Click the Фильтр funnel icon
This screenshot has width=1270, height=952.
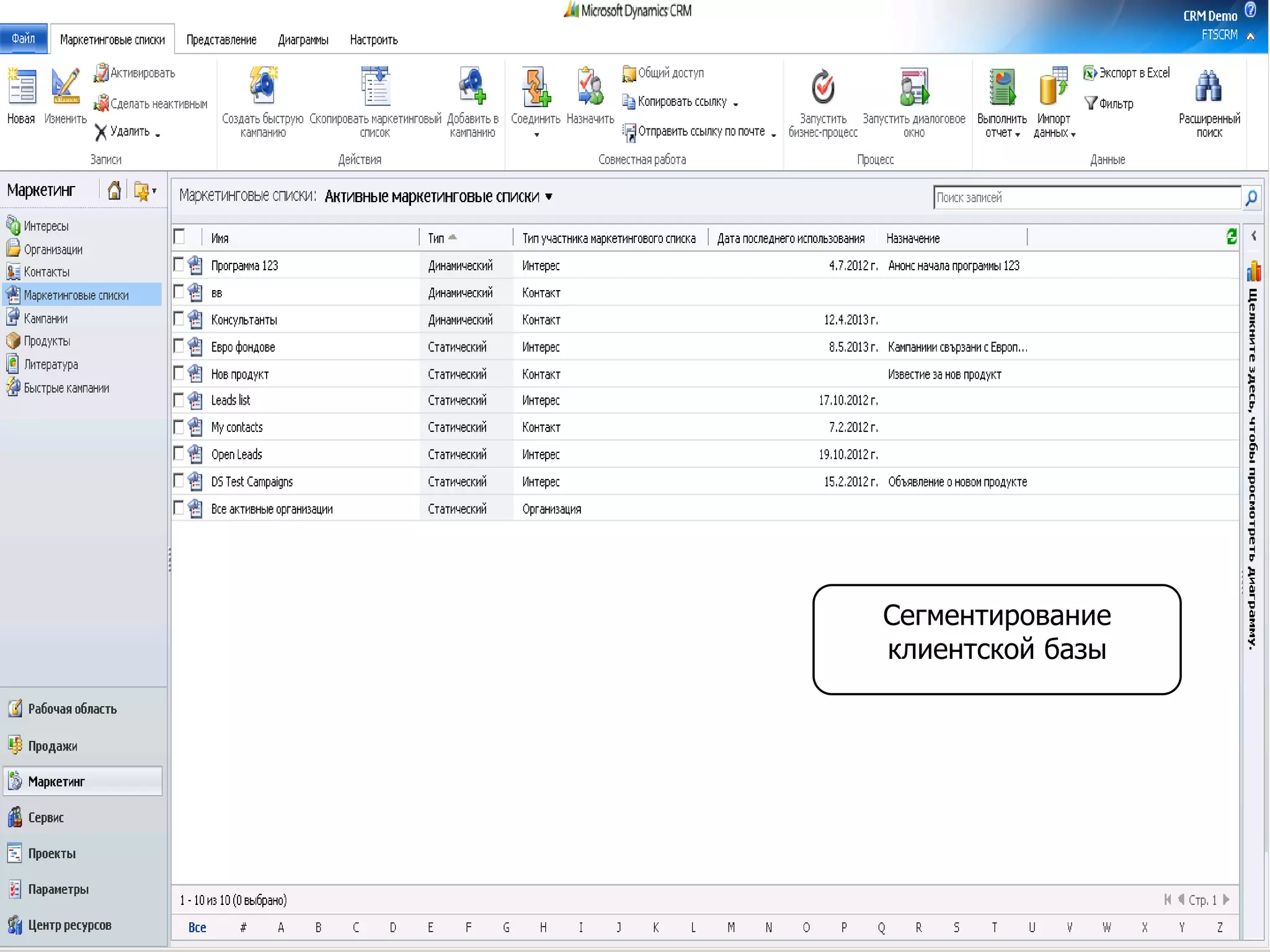point(1091,103)
